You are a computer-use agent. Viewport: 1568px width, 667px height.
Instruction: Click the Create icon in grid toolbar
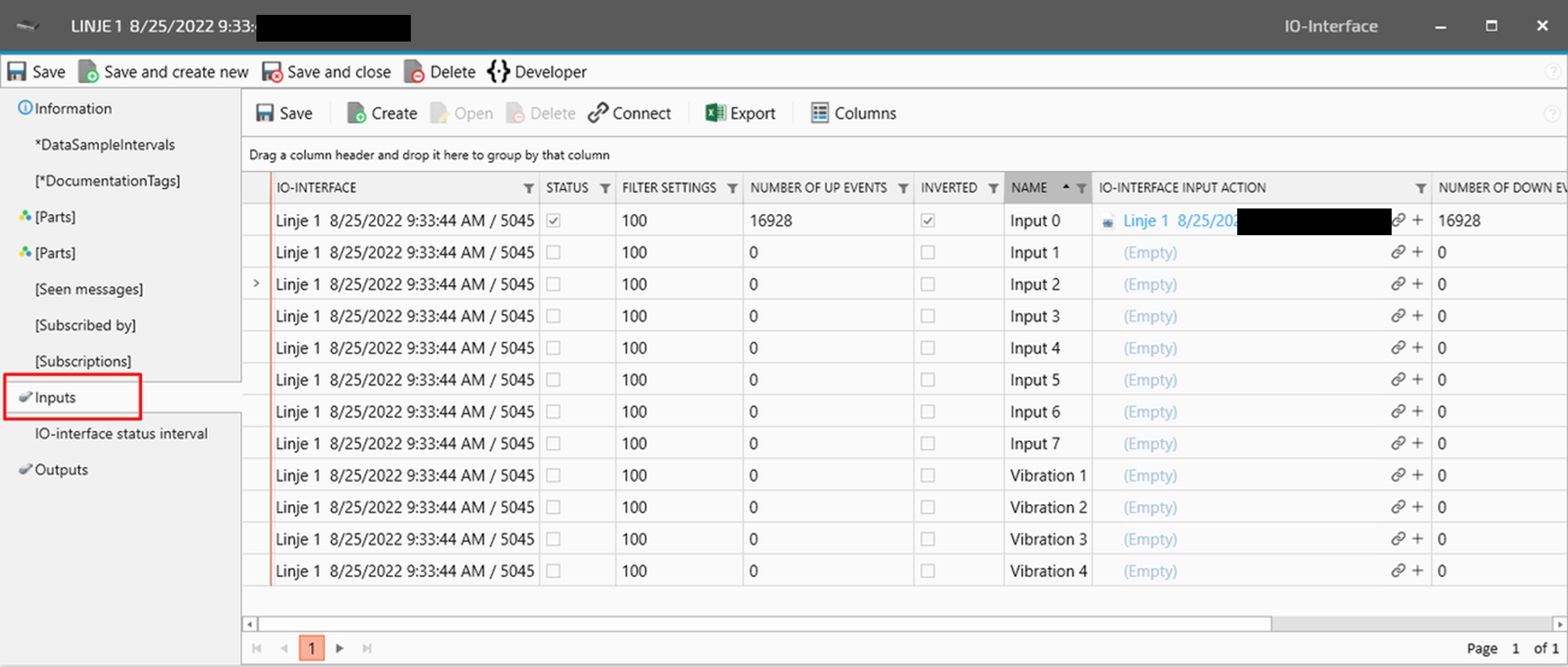click(x=357, y=114)
